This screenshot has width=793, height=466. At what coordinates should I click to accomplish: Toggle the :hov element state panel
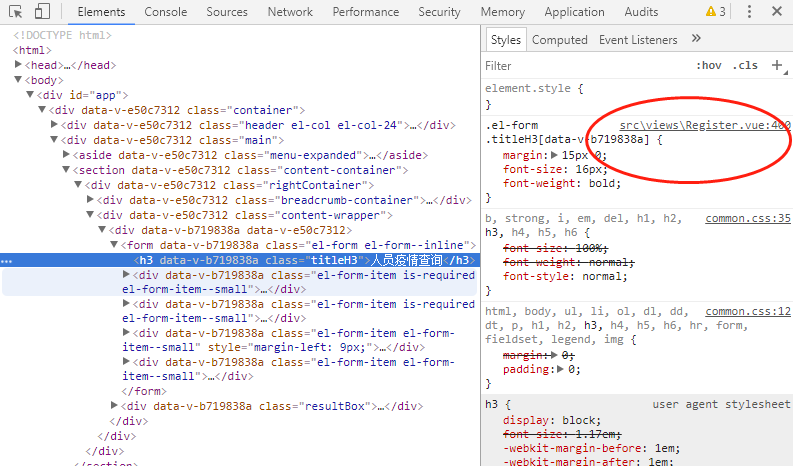(709, 65)
